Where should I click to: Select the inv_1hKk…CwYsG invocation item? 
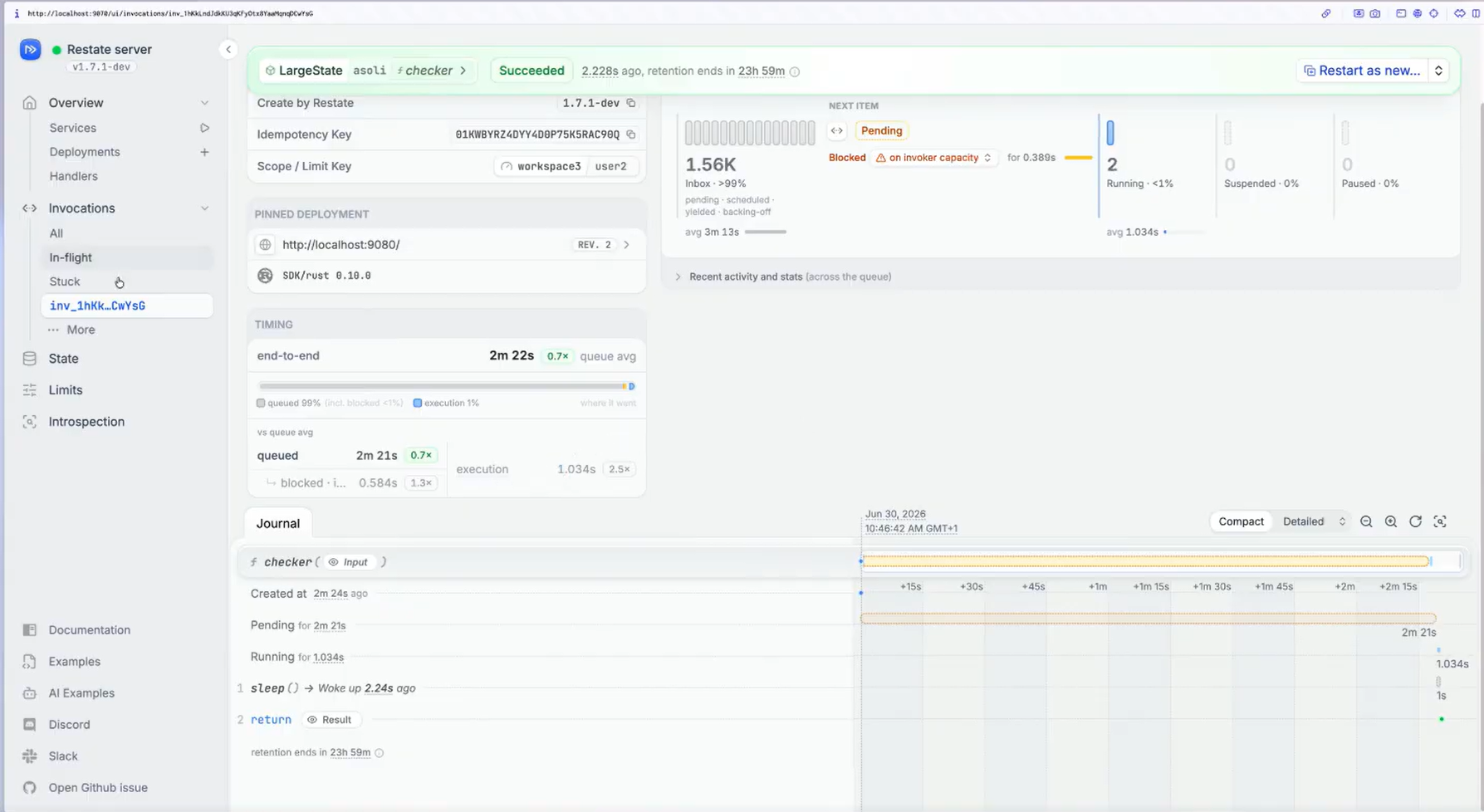point(126,306)
